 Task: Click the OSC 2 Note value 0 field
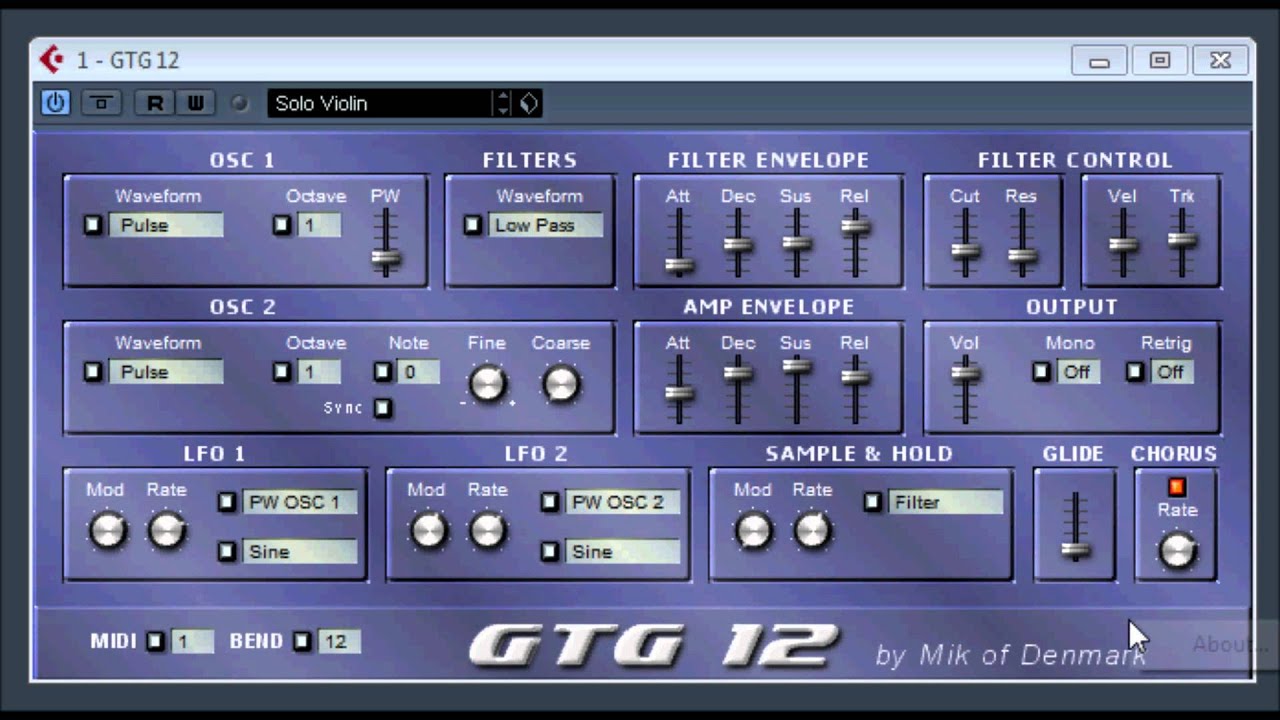pos(419,372)
